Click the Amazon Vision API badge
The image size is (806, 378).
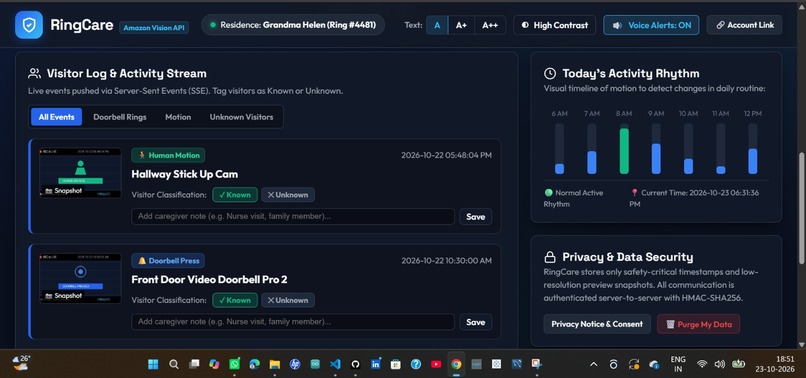tap(154, 28)
